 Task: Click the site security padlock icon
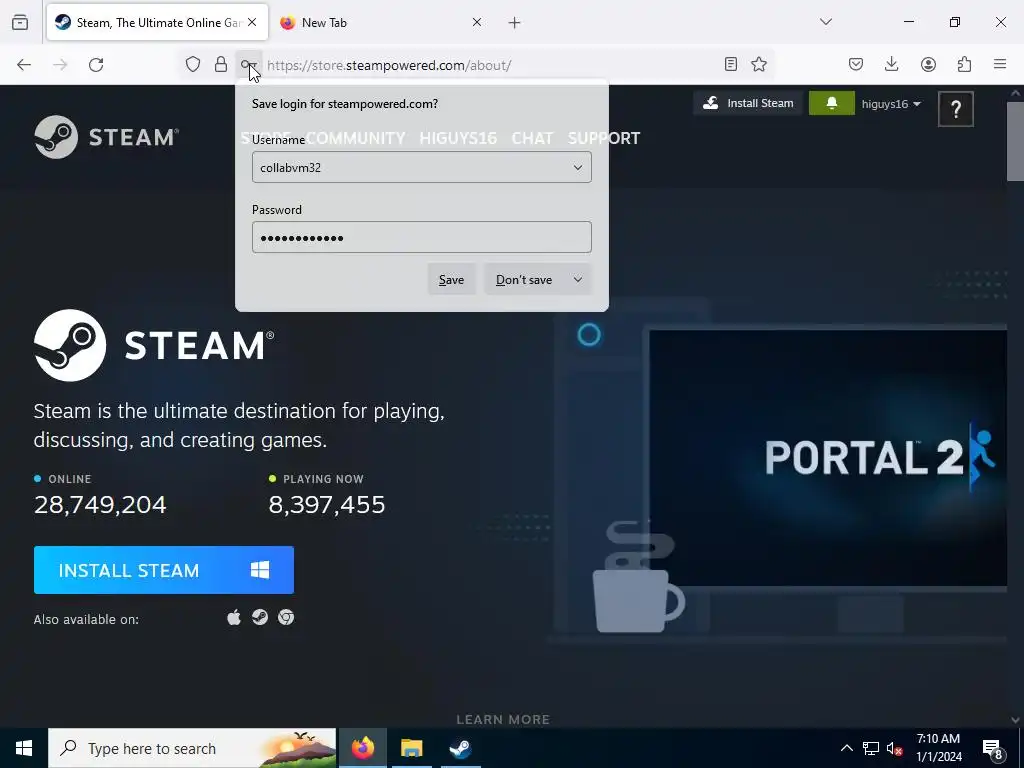point(221,64)
